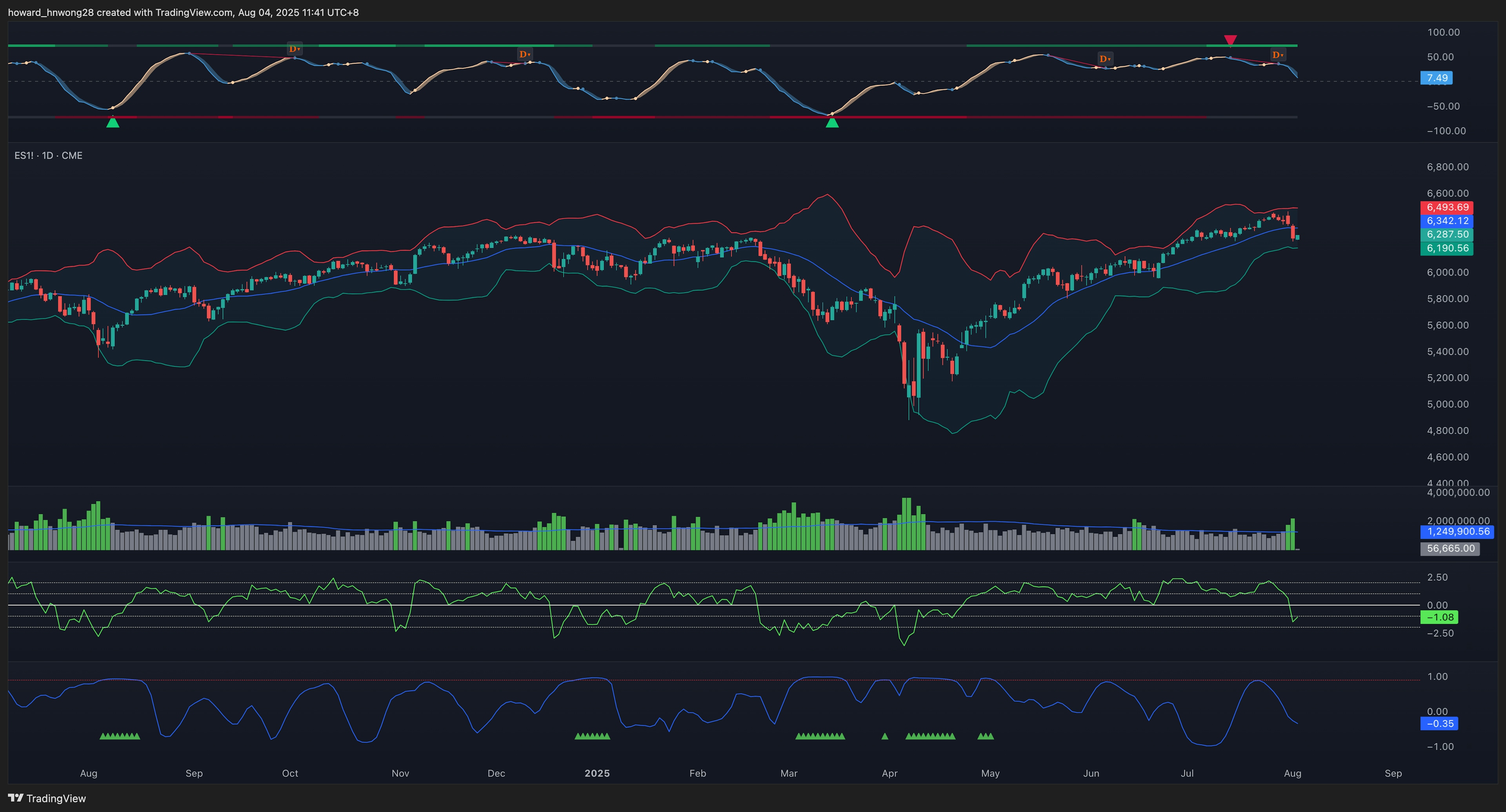Click the Mar label on time axis
Screen dimensions: 1506x812
(789, 773)
